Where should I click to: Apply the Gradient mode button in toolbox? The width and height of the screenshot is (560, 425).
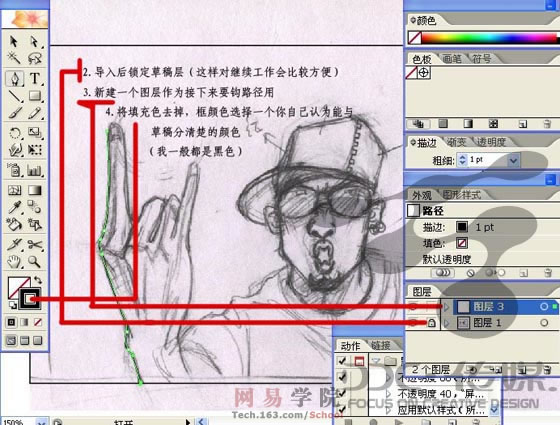pyautogui.click(x=24, y=322)
